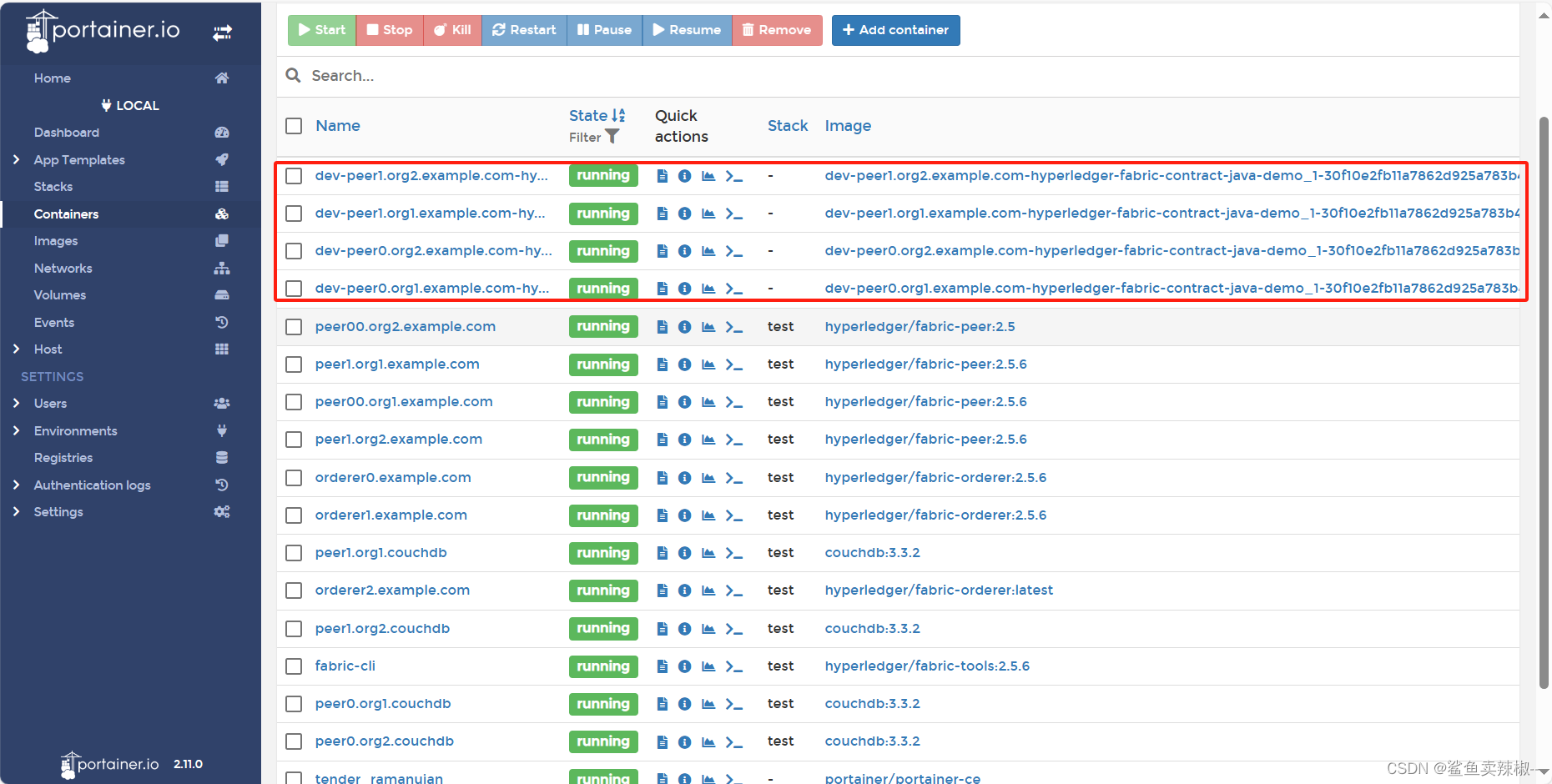Open stats chart icon for peer00.org1.example.com
This screenshot has width=1552, height=784.
point(708,402)
